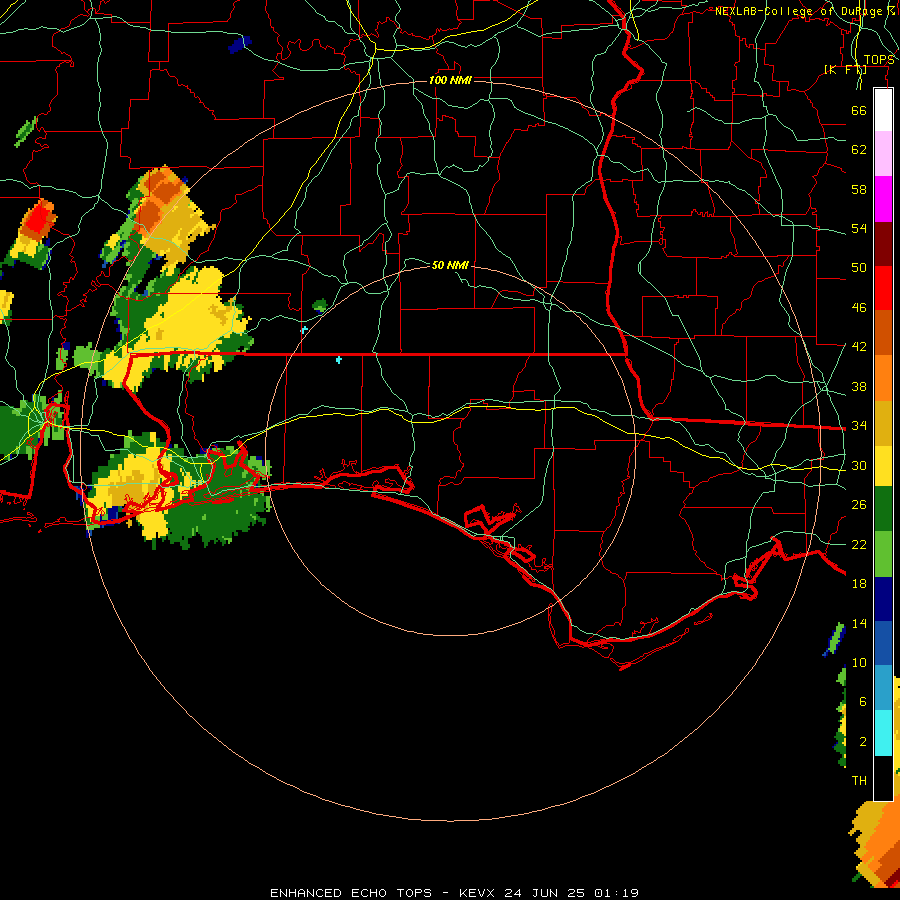900x900 pixels.
Task: Click the TOPS legend title
Action: [x=879, y=60]
